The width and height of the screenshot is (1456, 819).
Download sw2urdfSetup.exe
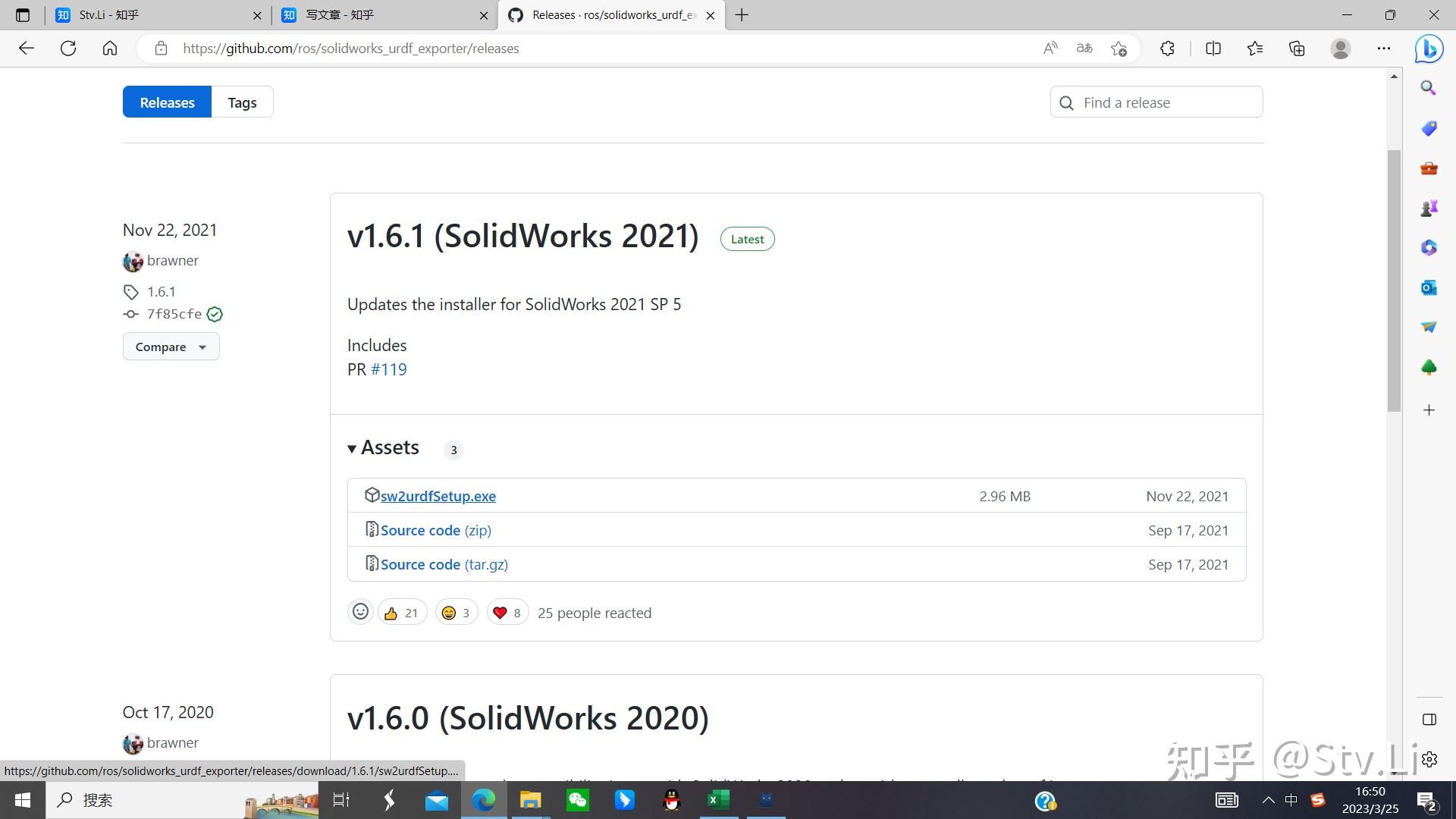438,496
